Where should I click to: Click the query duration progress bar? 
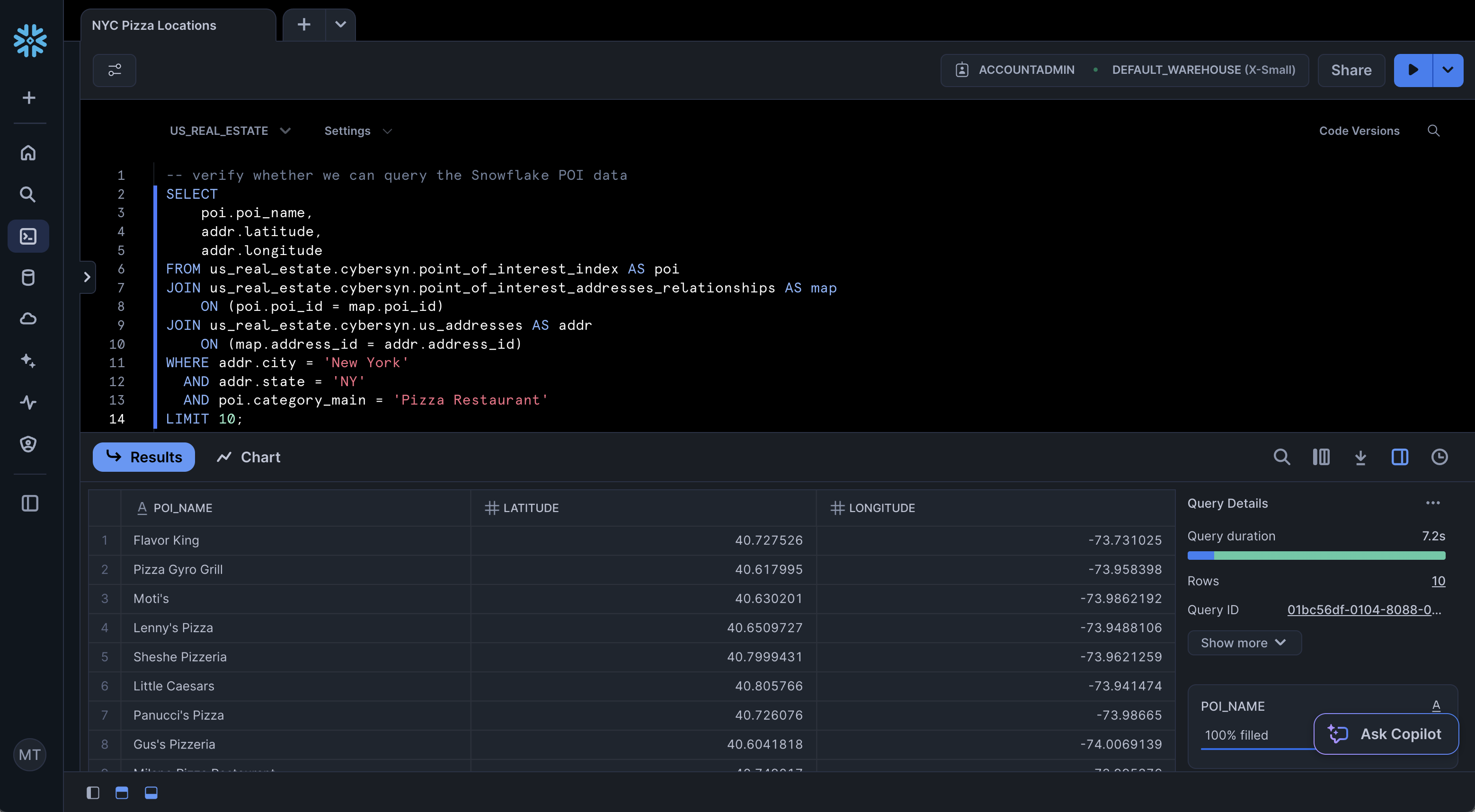coord(1316,556)
